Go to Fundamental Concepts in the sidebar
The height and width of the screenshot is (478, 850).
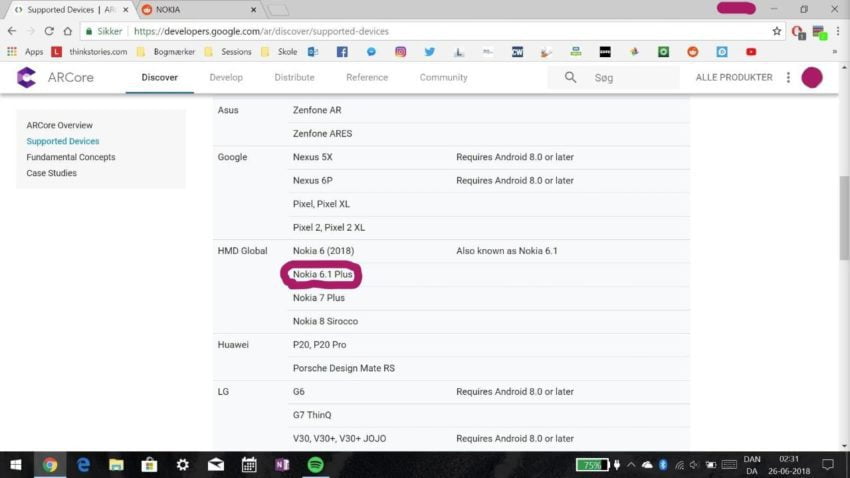tap(70, 157)
